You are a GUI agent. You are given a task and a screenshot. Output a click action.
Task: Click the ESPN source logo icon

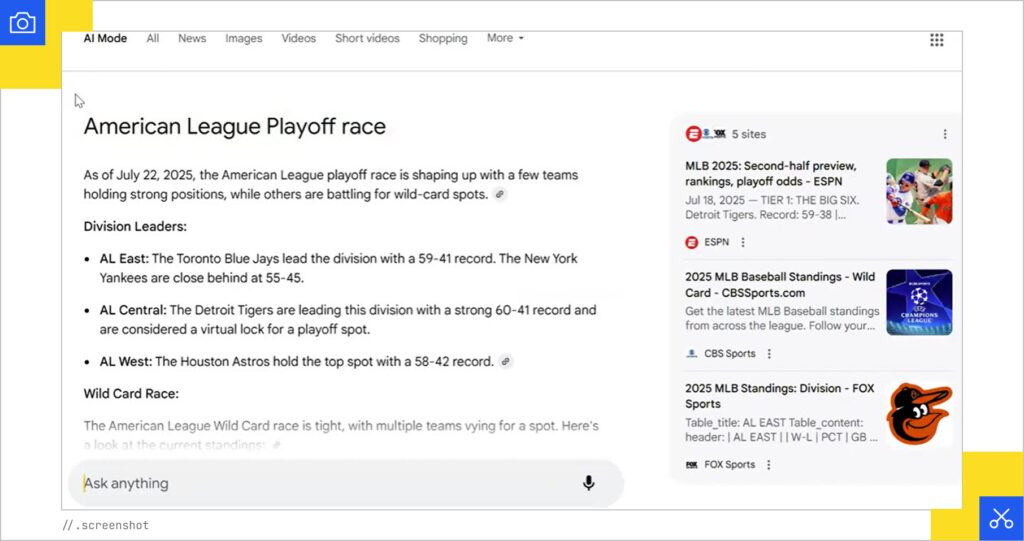[x=692, y=242]
